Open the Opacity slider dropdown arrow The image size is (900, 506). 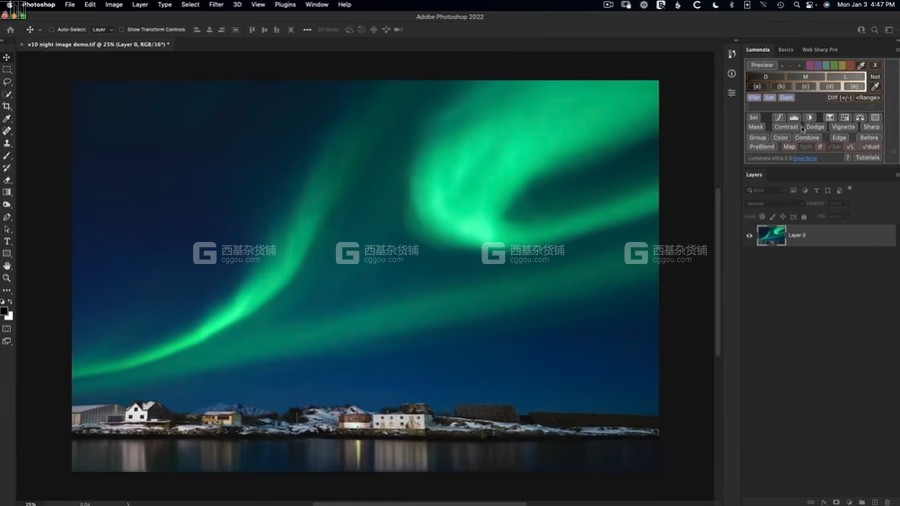(848, 204)
